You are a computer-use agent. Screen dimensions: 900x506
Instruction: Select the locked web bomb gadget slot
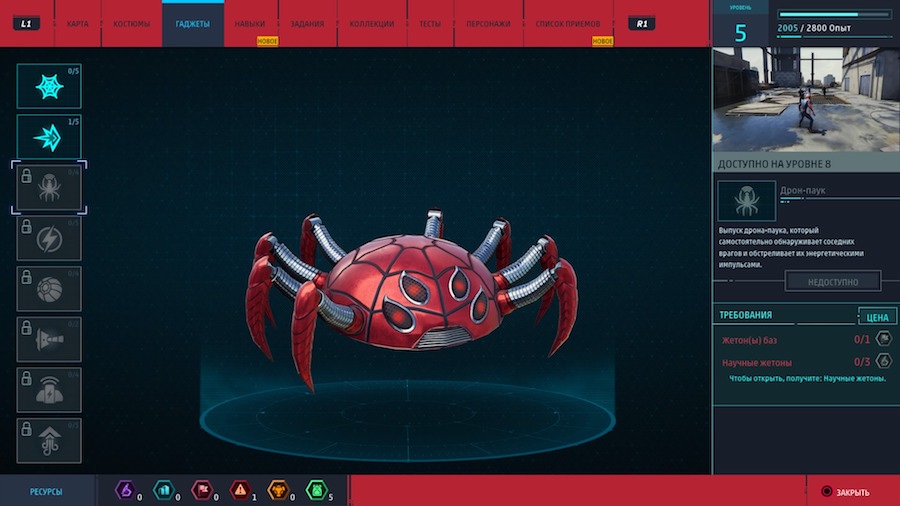[49, 289]
